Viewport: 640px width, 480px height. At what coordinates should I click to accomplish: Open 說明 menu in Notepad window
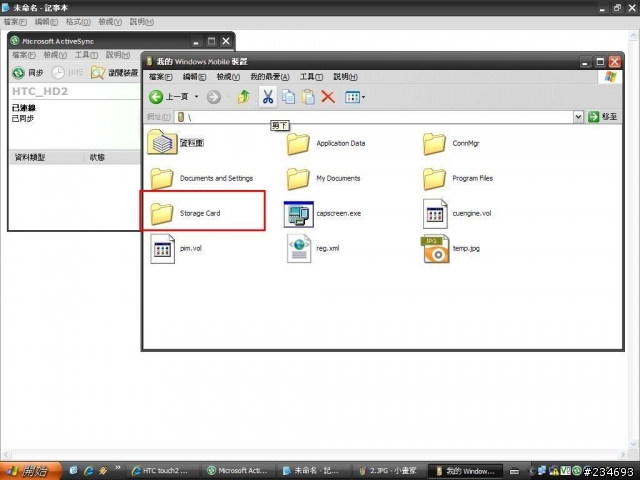pos(142,22)
